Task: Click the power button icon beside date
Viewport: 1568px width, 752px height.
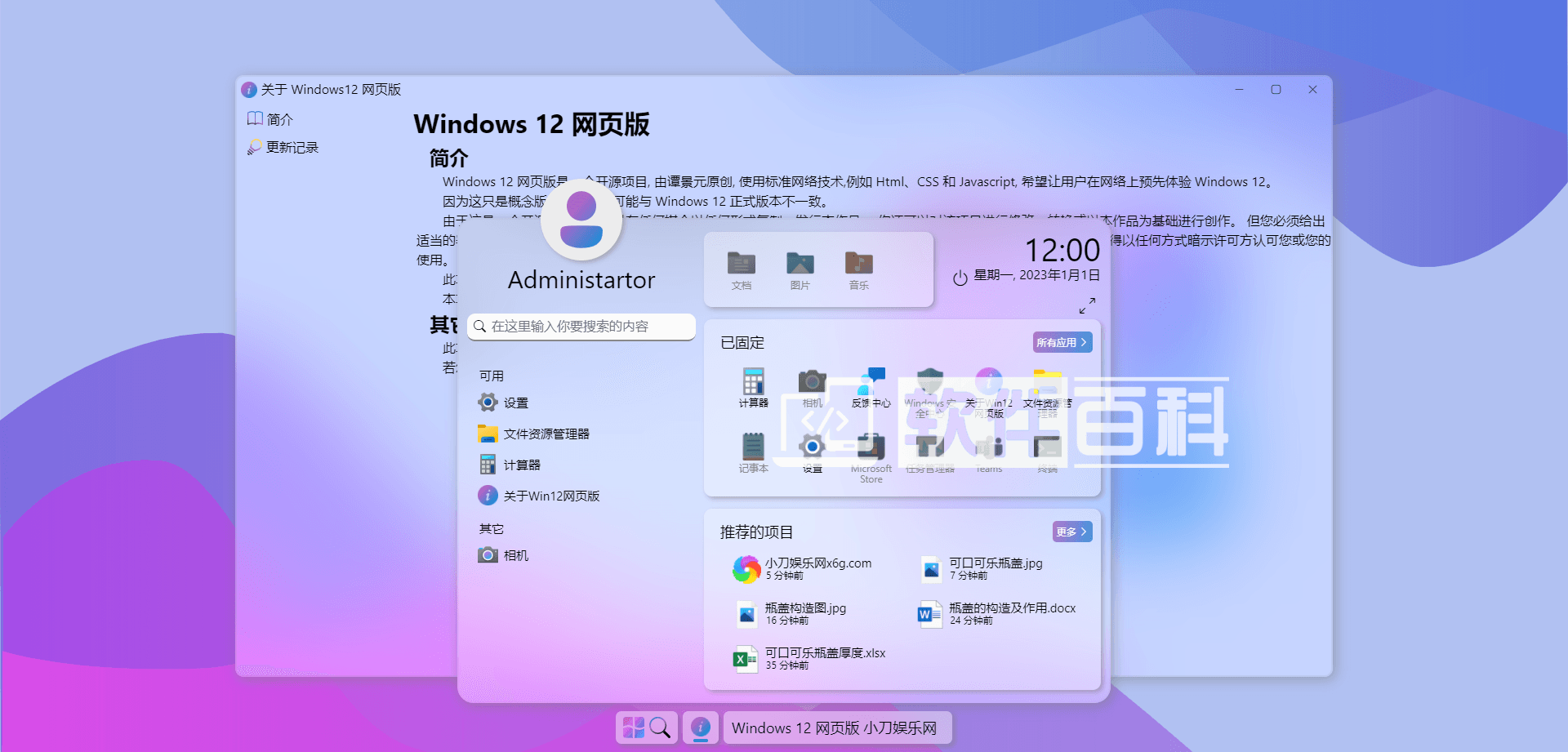Action: coord(960,278)
